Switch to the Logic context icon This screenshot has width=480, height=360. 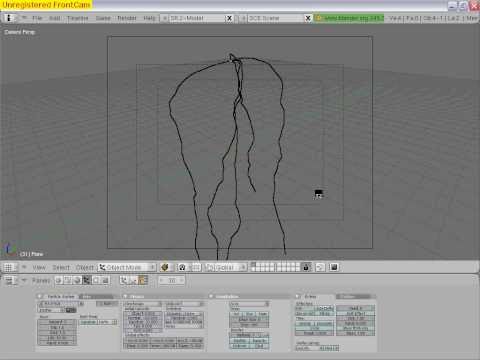click(59, 281)
